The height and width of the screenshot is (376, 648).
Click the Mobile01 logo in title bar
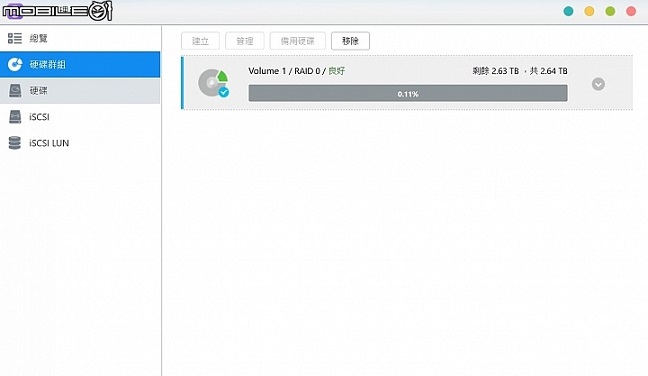[57, 11]
